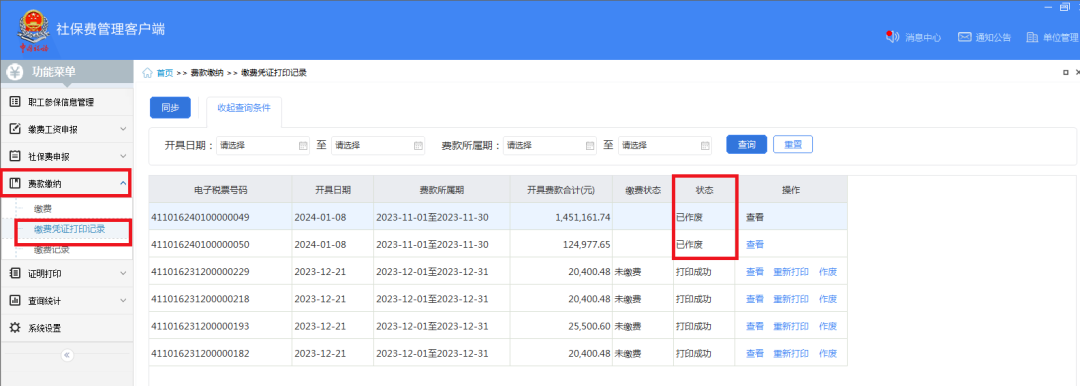This screenshot has height=386, width=1080.
Task: Collapse sidebar with the double-arrow button
Action: point(67,355)
